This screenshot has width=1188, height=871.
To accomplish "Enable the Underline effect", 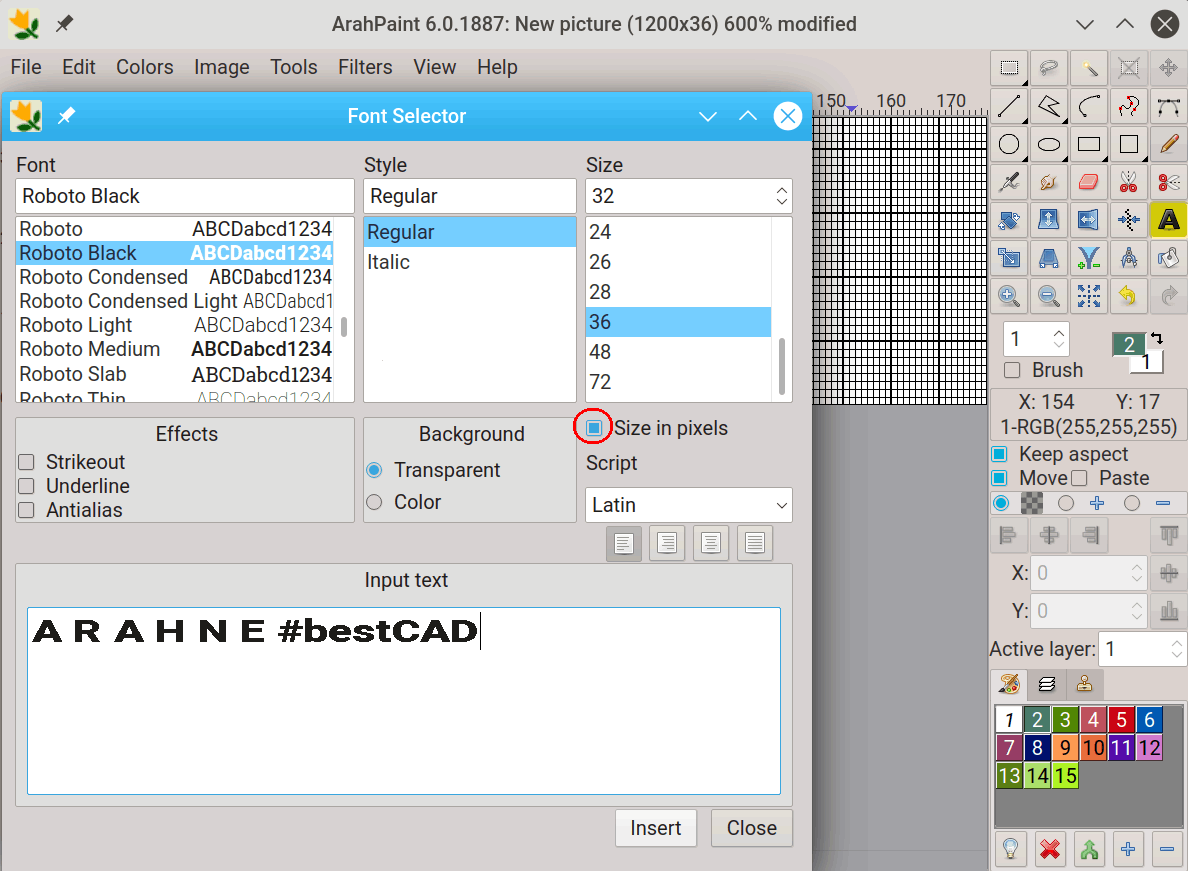I will click(x=27, y=486).
